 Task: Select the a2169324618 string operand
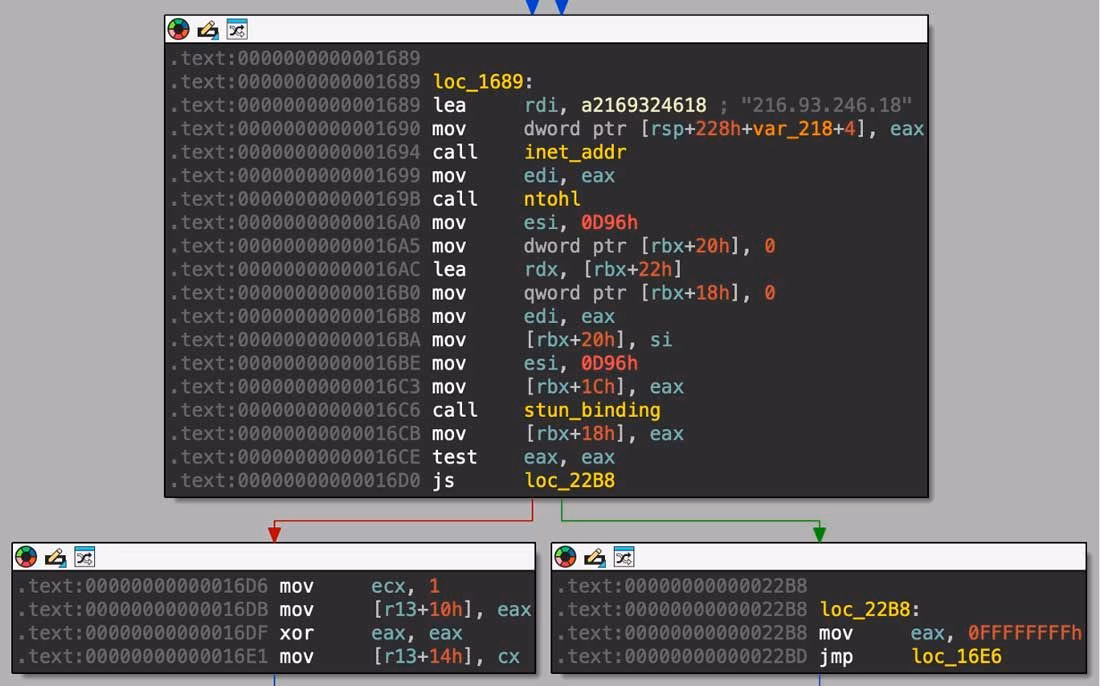(643, 105)
